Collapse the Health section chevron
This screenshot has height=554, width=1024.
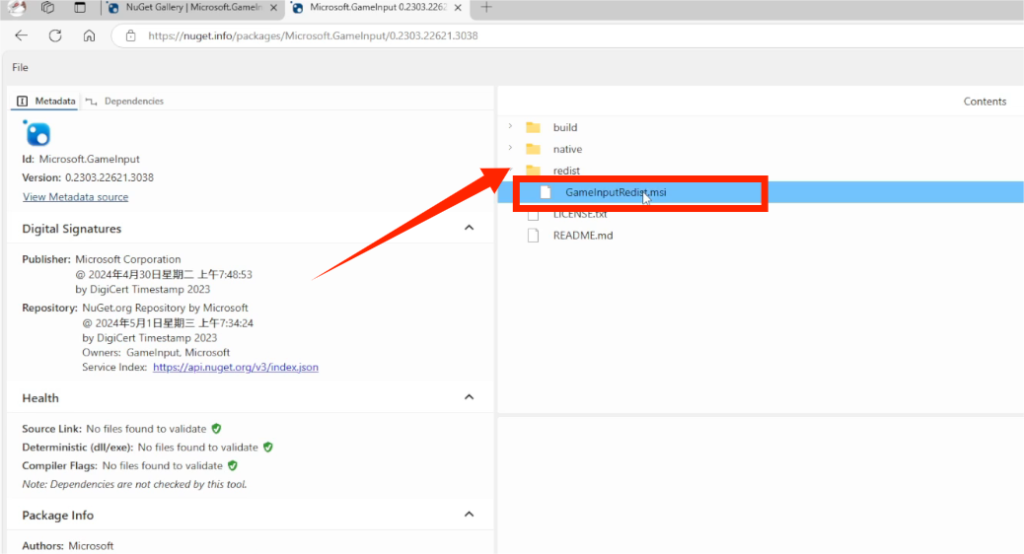[x=469, y=397]
